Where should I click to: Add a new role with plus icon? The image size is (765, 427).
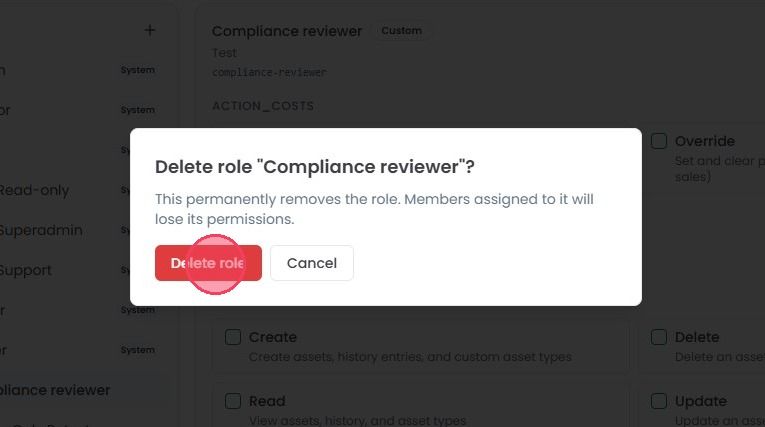(x=150, y=30)
